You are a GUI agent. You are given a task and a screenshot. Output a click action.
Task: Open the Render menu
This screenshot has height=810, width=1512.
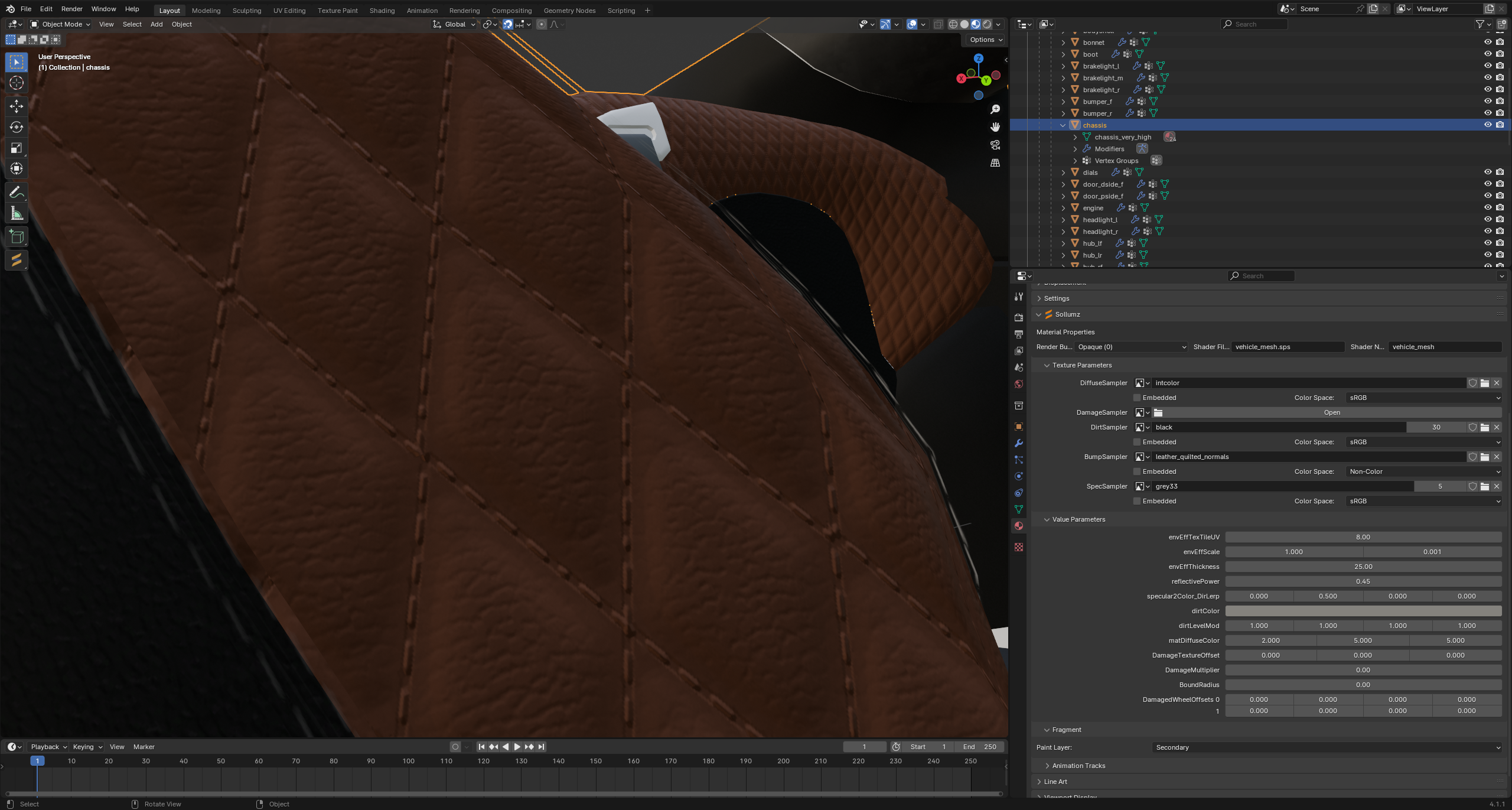(71, 9)
